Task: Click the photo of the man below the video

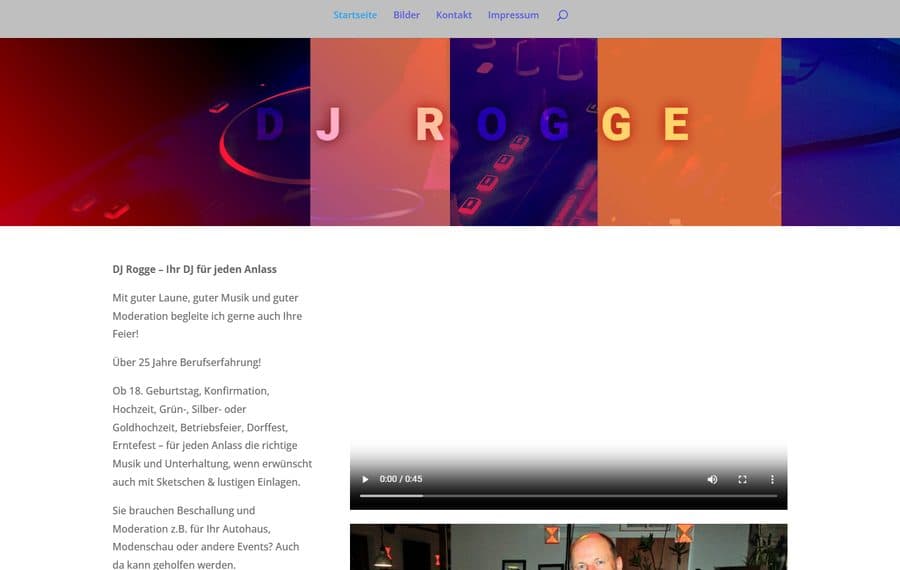Action: (568, 546)
